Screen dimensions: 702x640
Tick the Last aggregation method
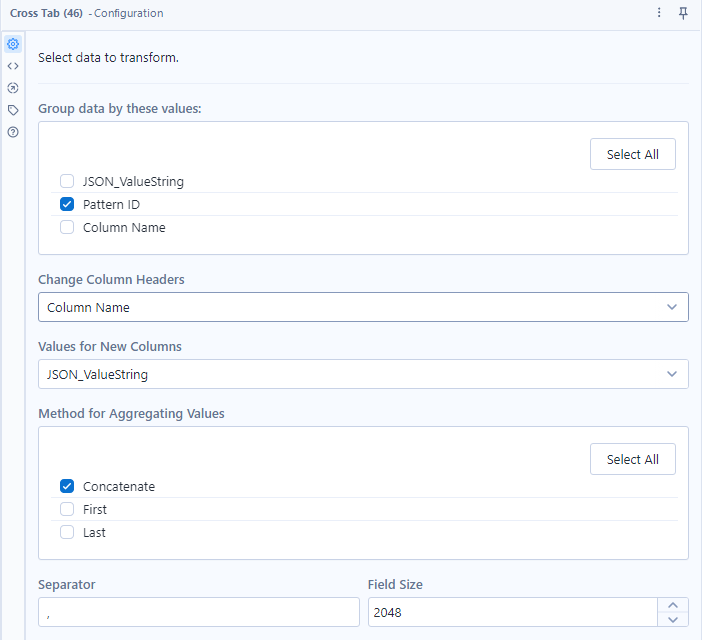coord(67,532)
